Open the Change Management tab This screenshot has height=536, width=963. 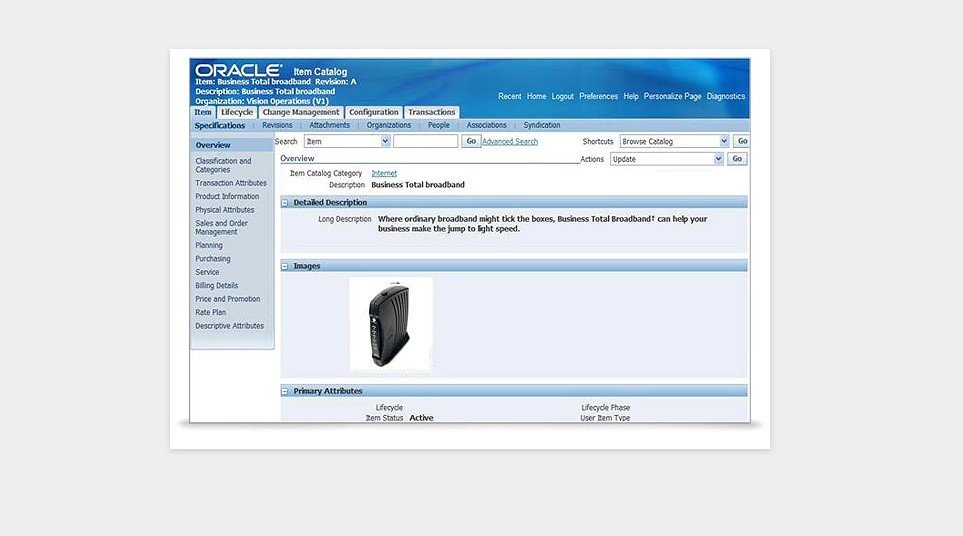coord(300,112)
